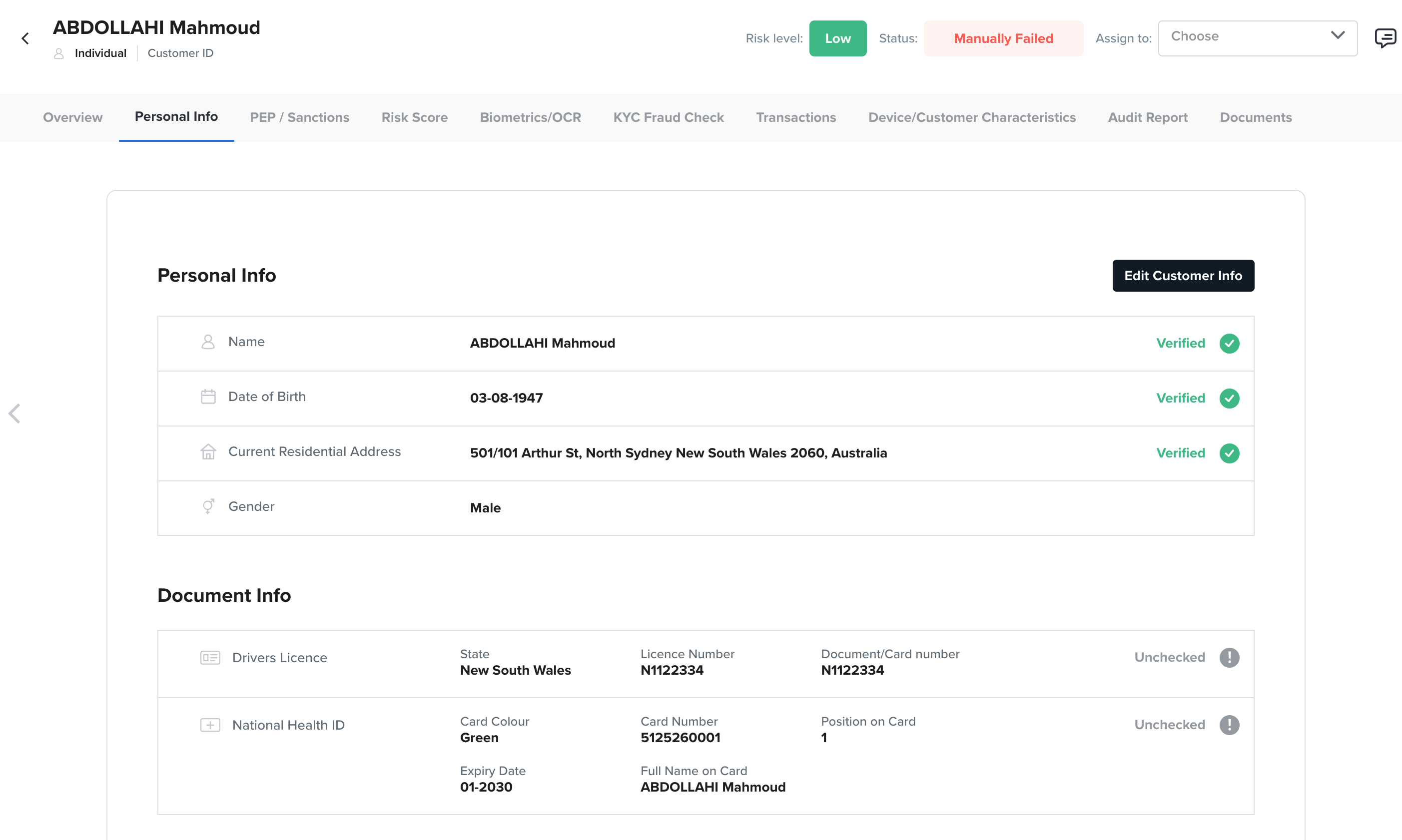Click National Health ID unchecked warning icon
Screen dimensions: 1402x840
click(1229, 725)
